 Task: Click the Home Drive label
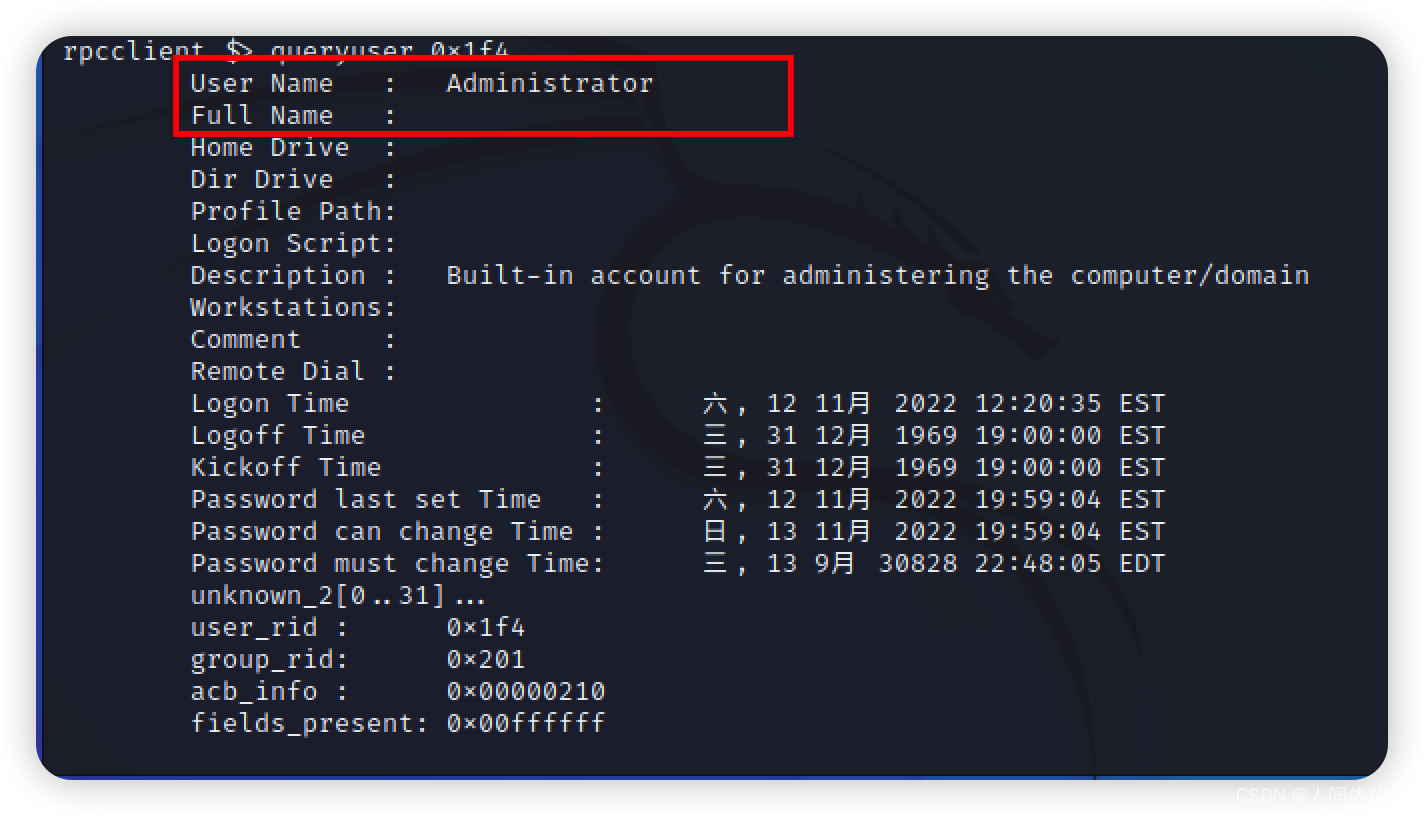(x=269, y=147)
